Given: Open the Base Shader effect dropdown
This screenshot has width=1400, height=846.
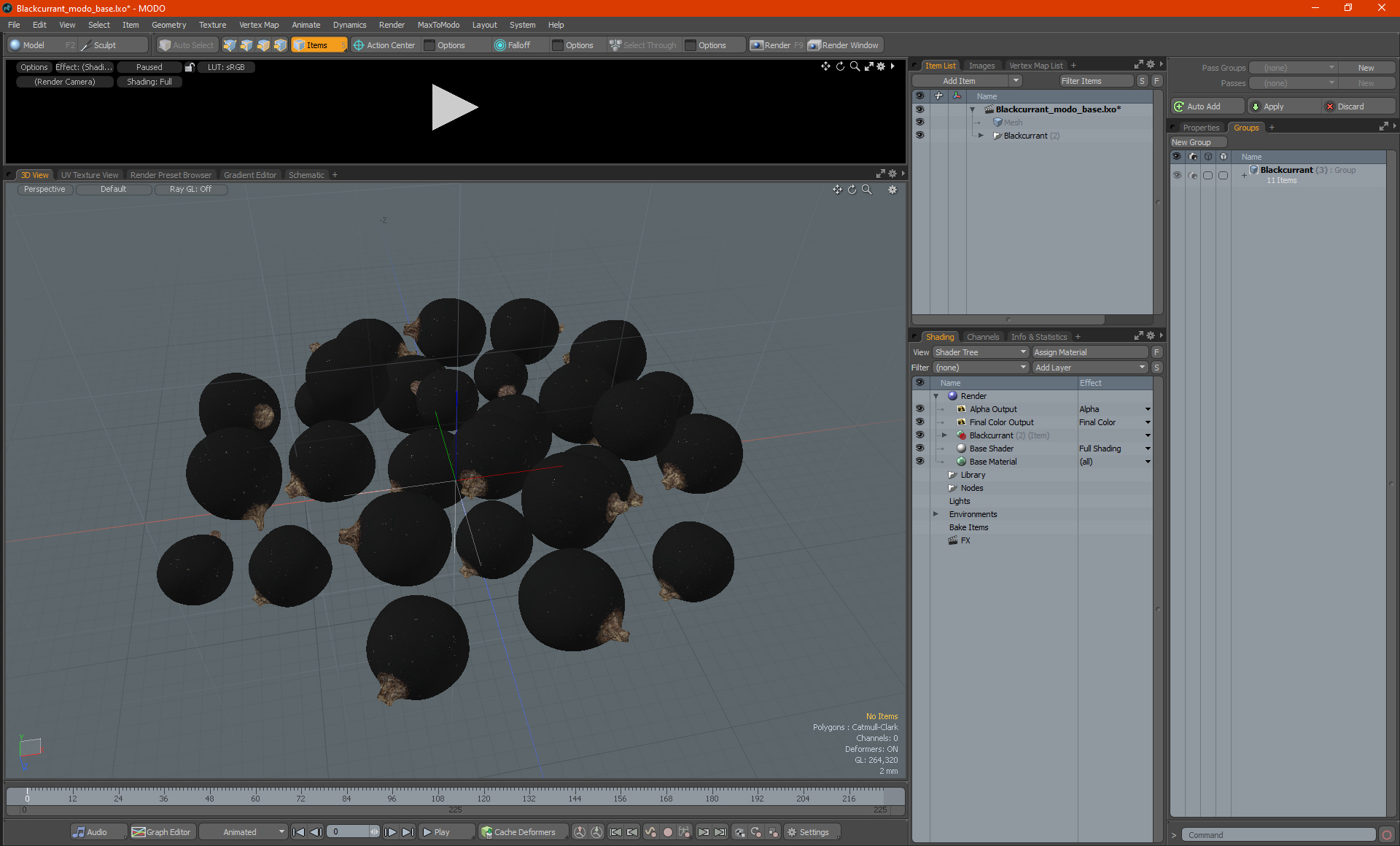Looking at the screenshot, I should coord(1148,449).
